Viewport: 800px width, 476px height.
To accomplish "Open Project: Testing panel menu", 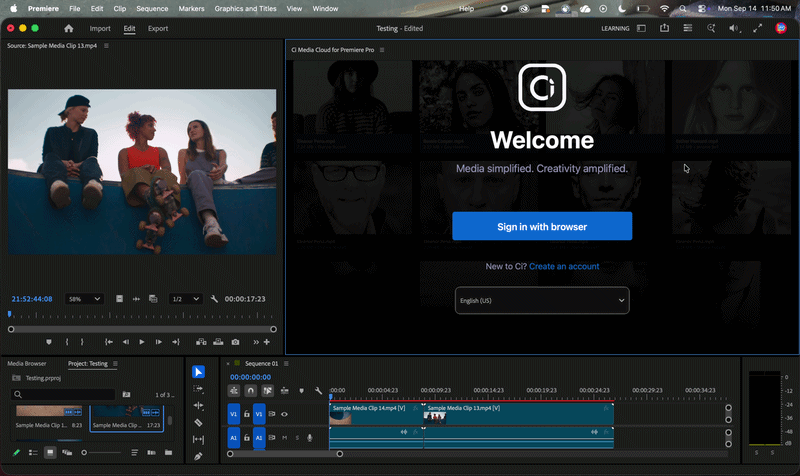I will pyautogui.click(x=115, y=363).
